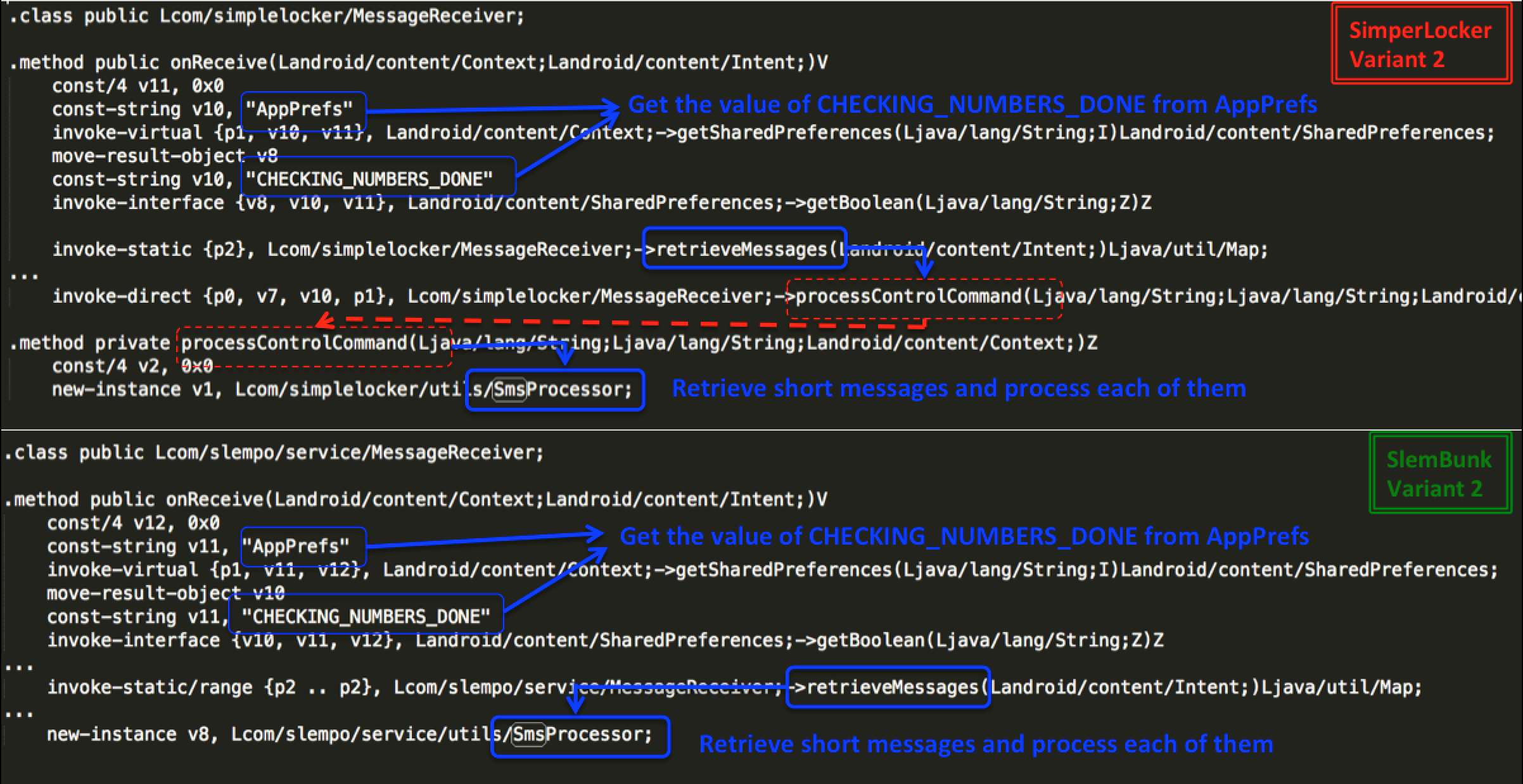1523x784 pixels.
Task: Click bottom annotation 'Get the value of CHECKING_NUMBERS_DONE'
Action: [964, 536]
